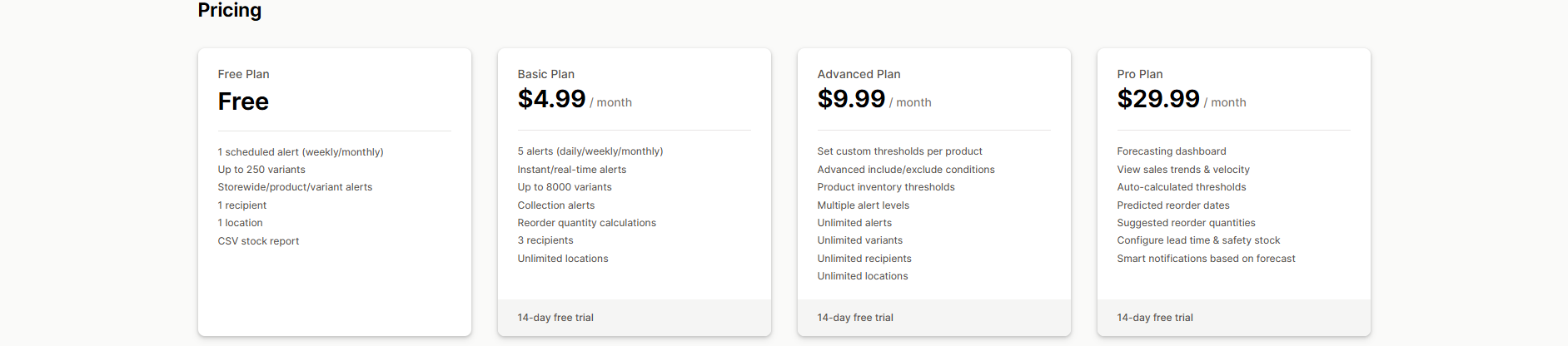Select the $9.99 monthly price

click(851, 99)
